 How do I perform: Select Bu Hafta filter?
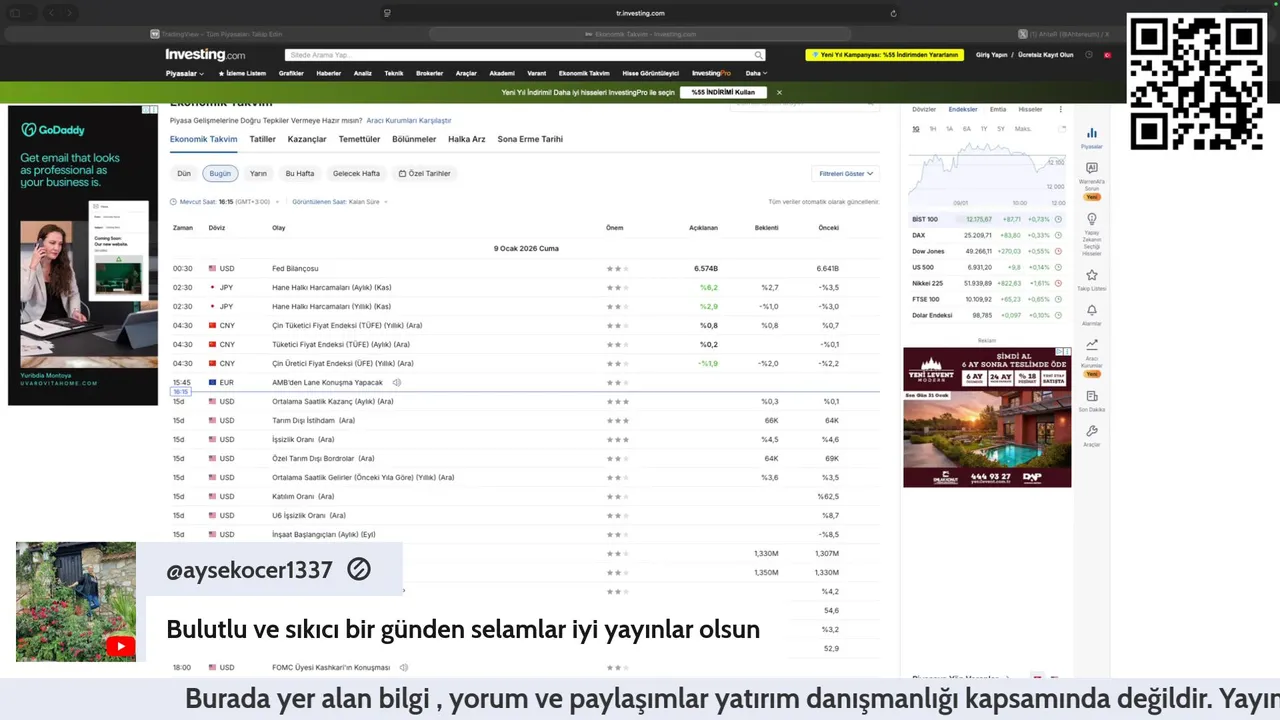pyautogui.click(x=300, y=173)
